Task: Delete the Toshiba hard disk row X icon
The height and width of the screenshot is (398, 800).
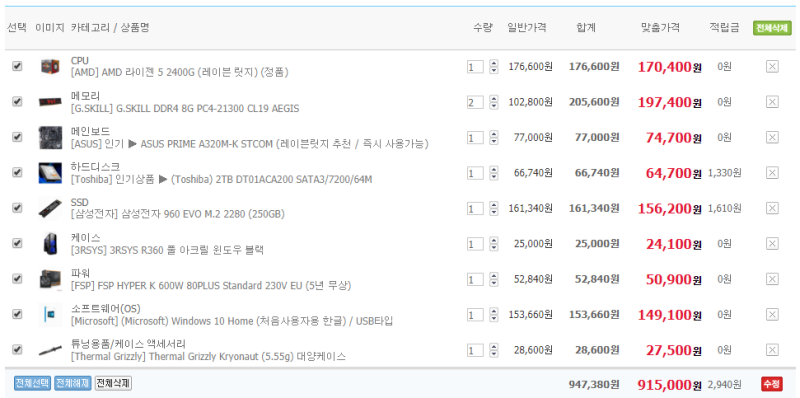Action: point(772,173)
